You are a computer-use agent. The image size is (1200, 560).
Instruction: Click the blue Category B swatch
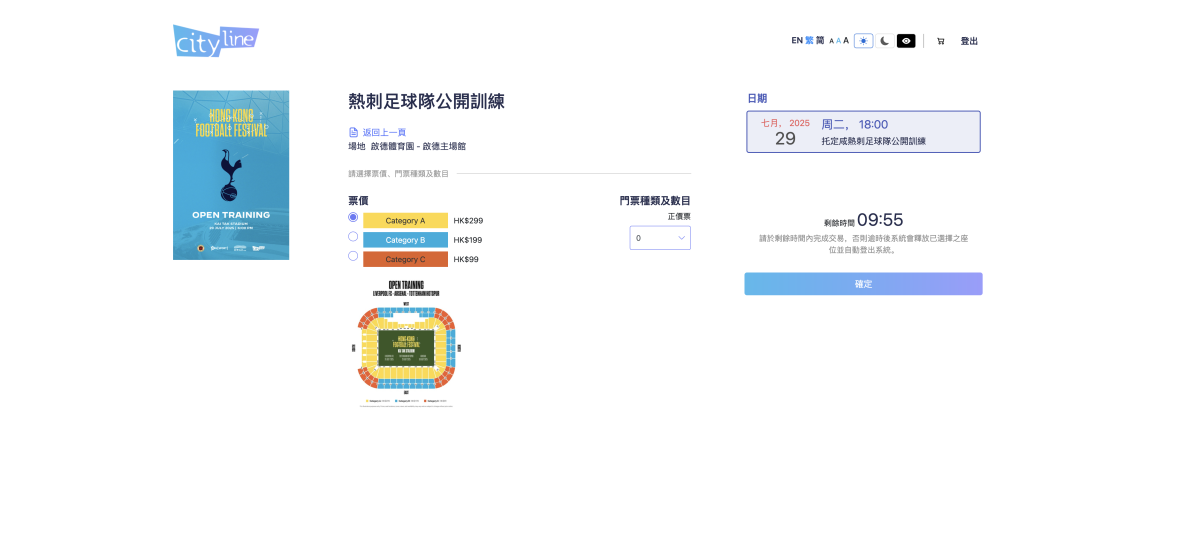[x=405, y=240]
